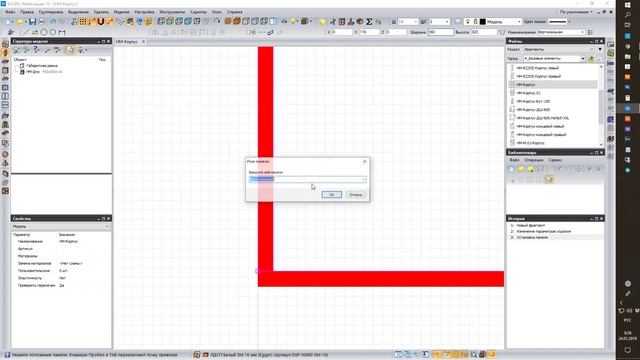Click the Open folder icon in toolbar

20,22
